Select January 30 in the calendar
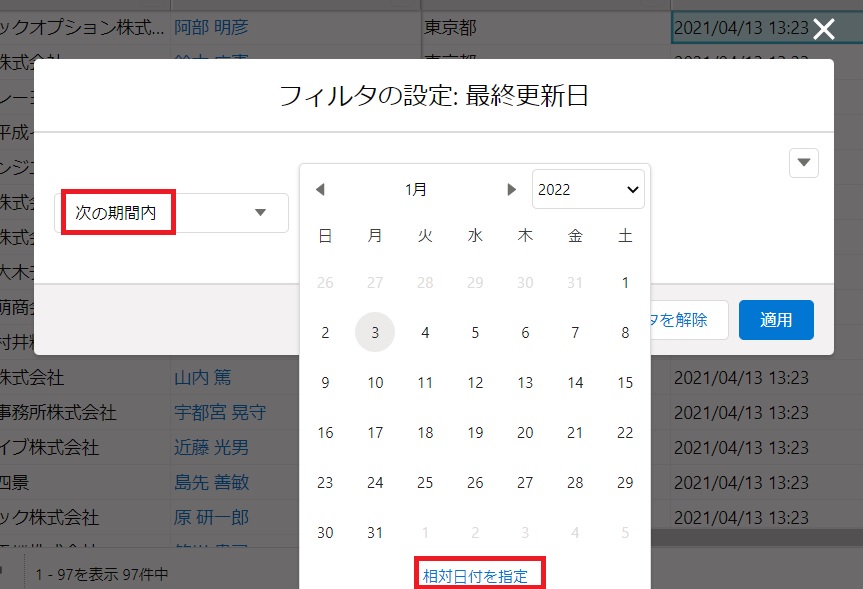The width and height of the screenshot is (863, 589). (x=325, y=533)
